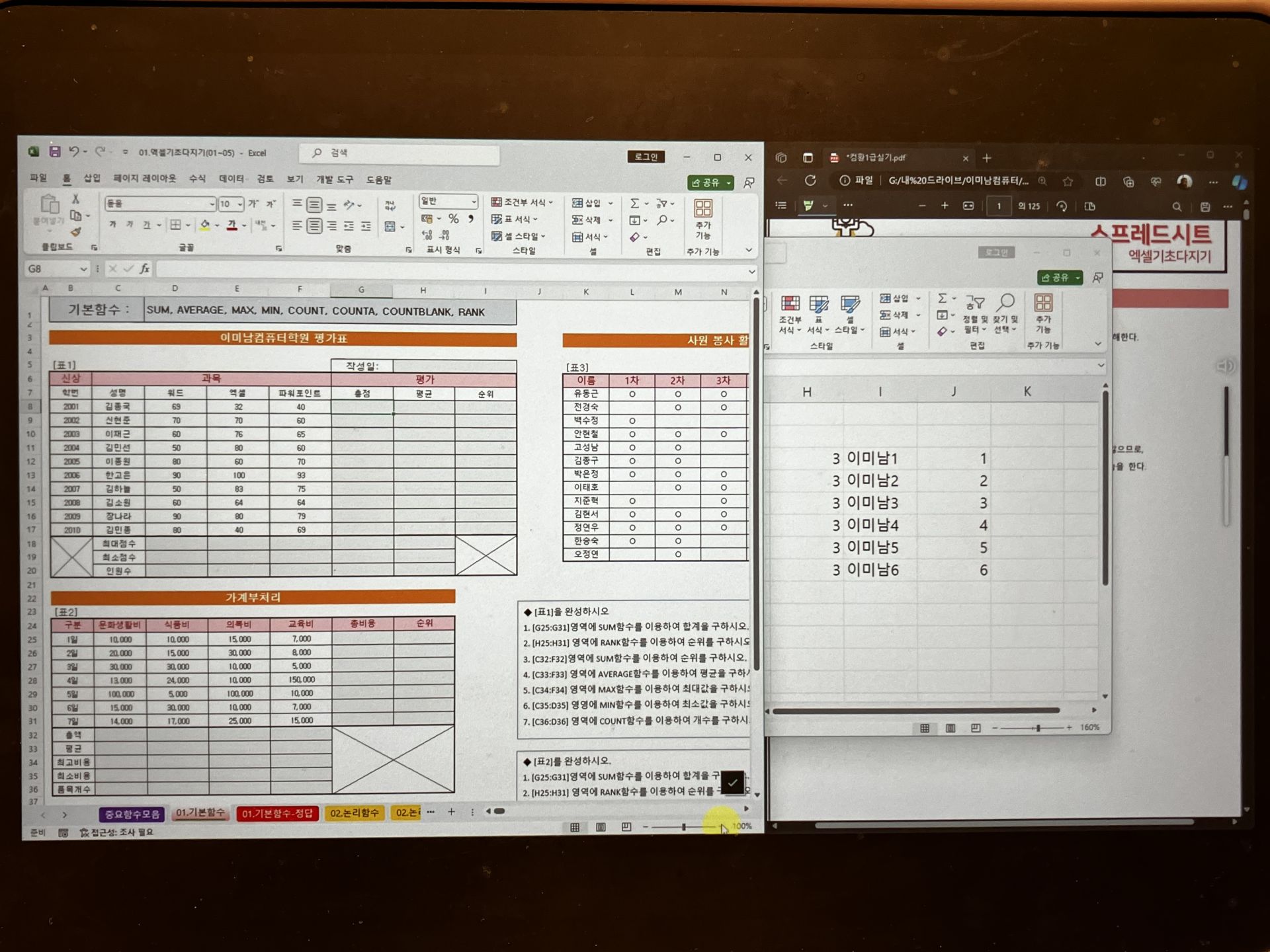This screenshot has height=952, width=1270.
Task: Click the AutoSum sigma icon
Action: (634, 204)
